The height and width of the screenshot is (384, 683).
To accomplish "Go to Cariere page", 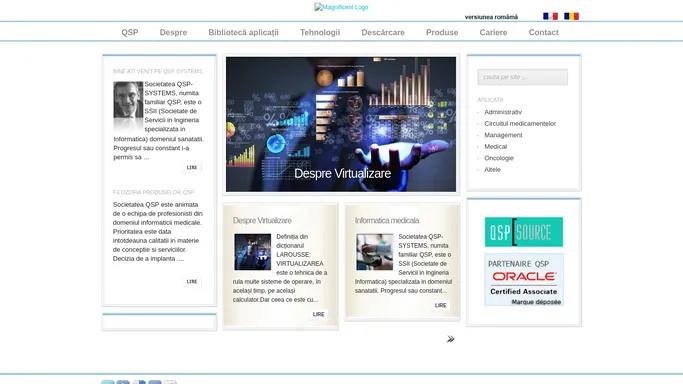I will 493,32.
